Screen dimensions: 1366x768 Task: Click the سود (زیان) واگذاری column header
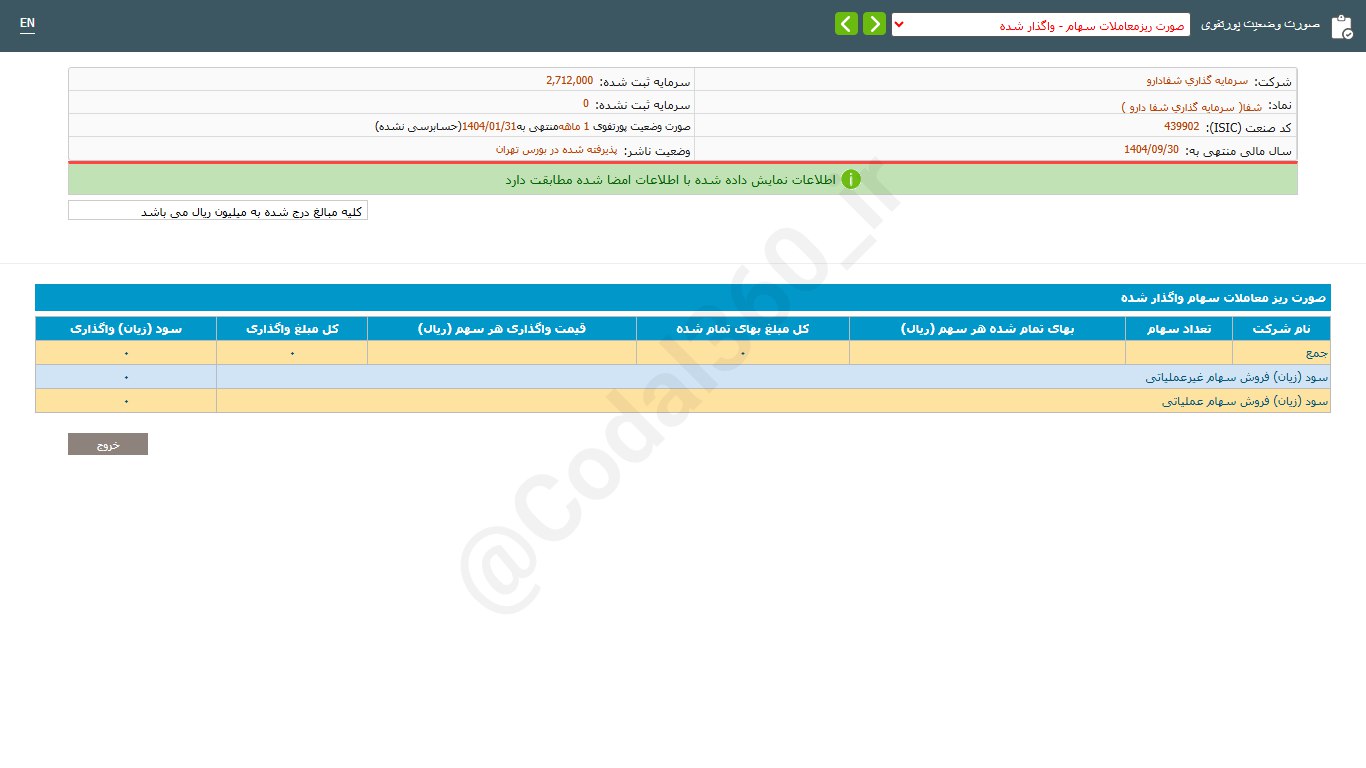126,329
